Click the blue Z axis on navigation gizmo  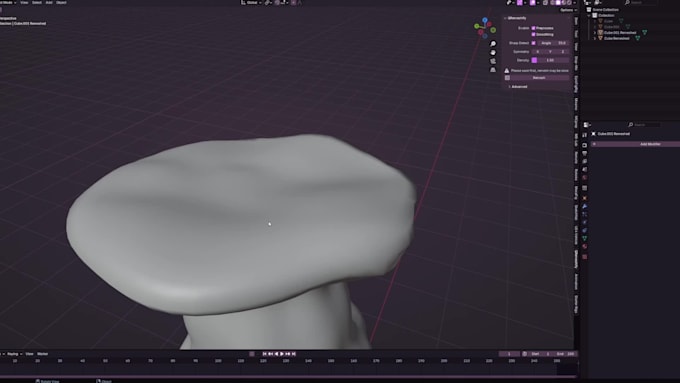[x=485, y=20]
